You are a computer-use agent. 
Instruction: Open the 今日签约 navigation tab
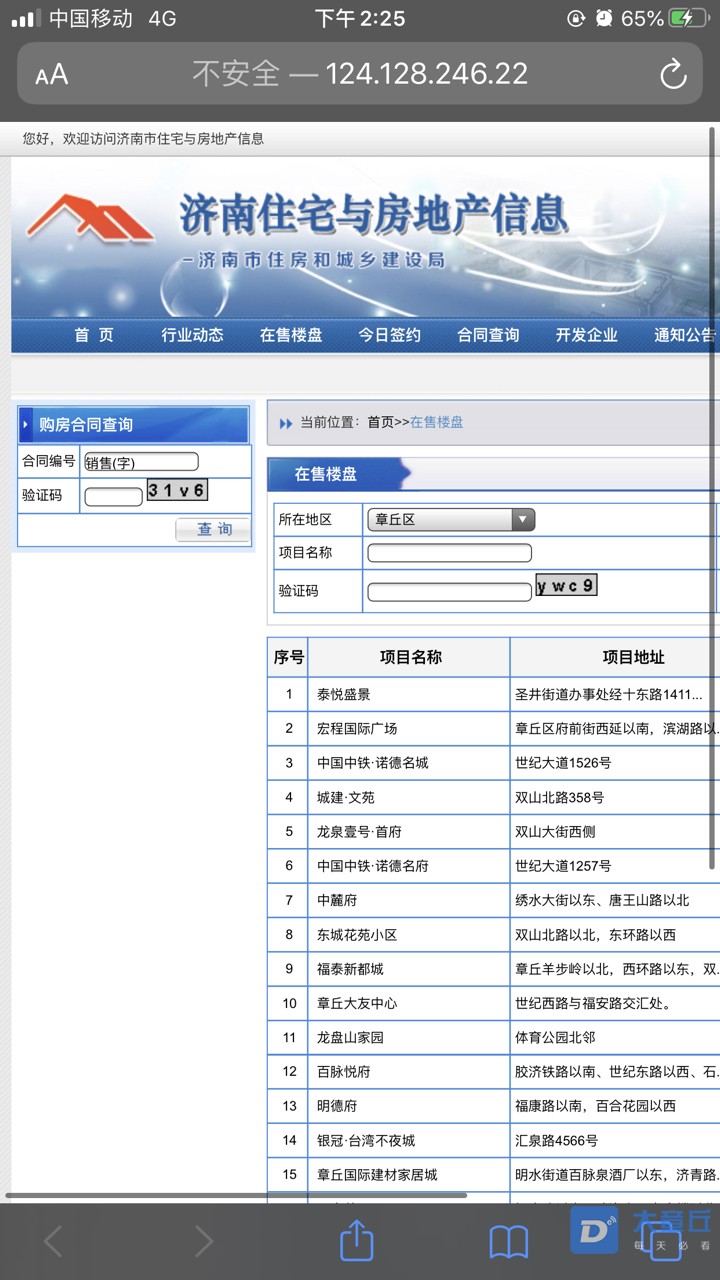[390, 335]
